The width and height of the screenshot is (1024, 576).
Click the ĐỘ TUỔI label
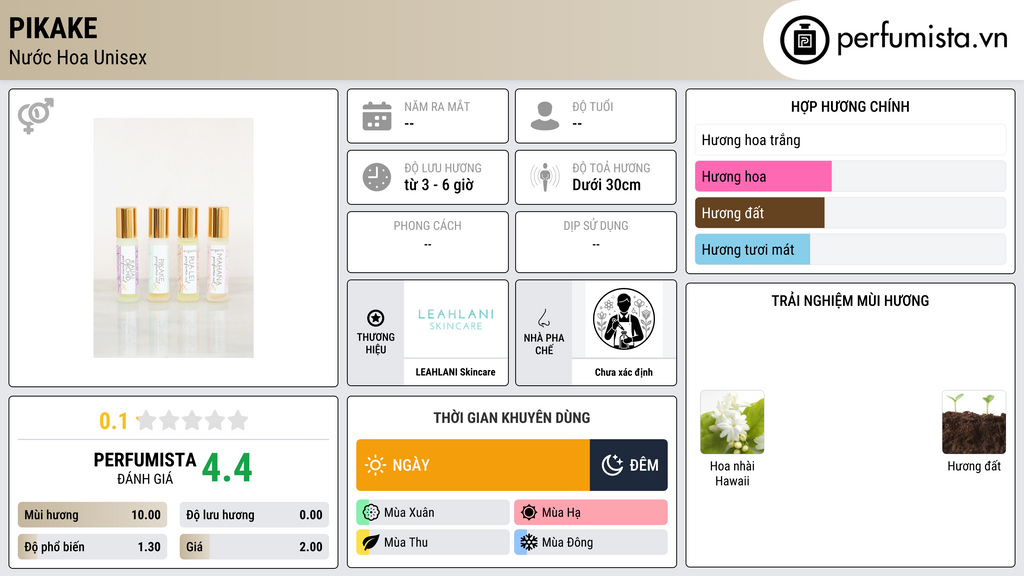[593, 106]
